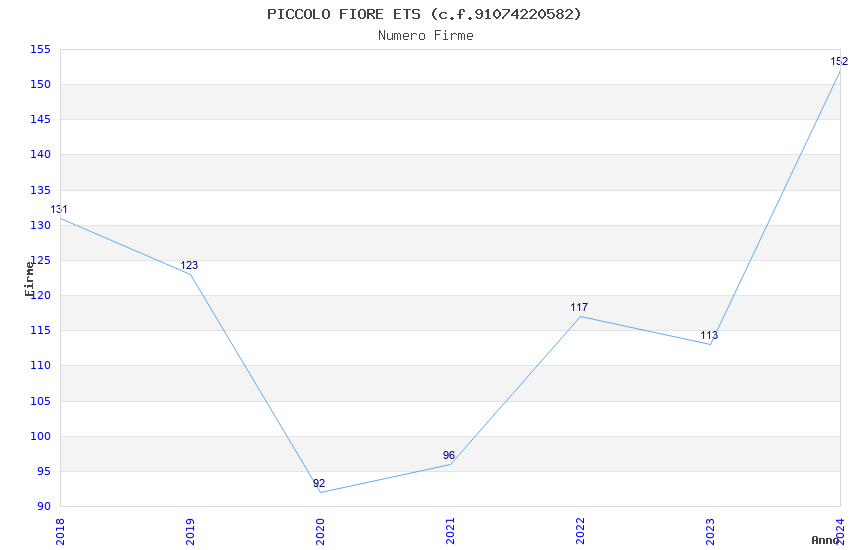The image size is (850, 550).
Task: Click the 2022 x-axis year label
Action: coord(580,530)
